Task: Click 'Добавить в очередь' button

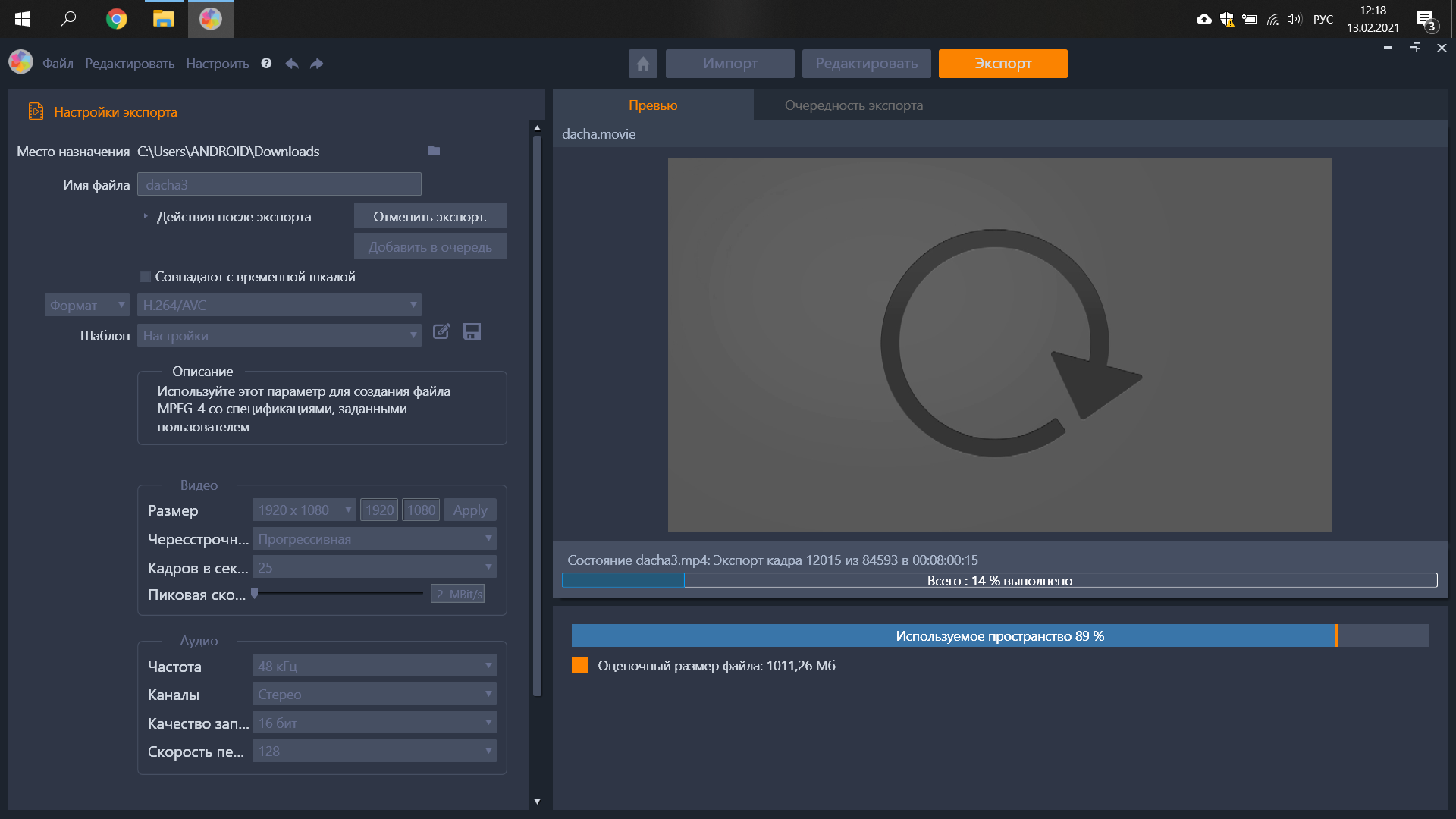Action: [x=430, y=246]
